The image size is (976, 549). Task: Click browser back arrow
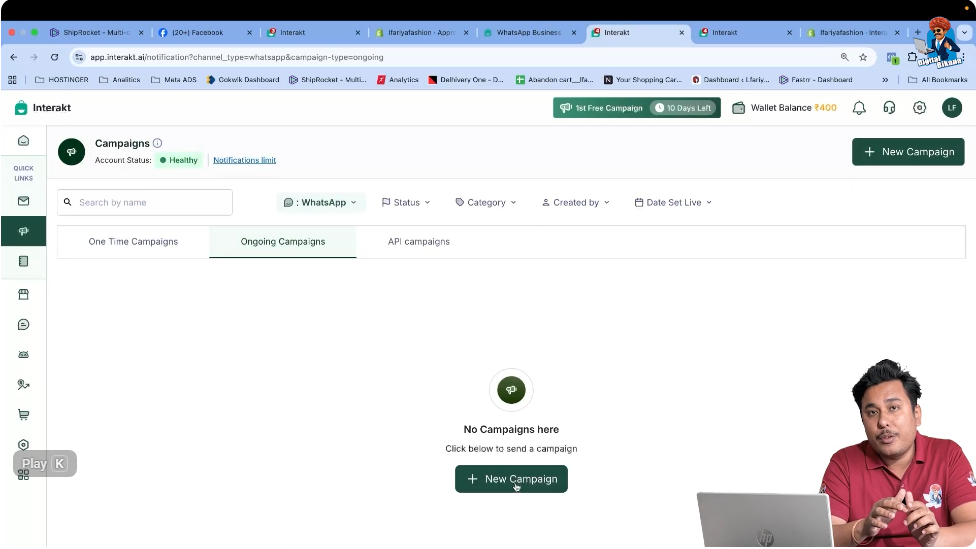[14, 57]
